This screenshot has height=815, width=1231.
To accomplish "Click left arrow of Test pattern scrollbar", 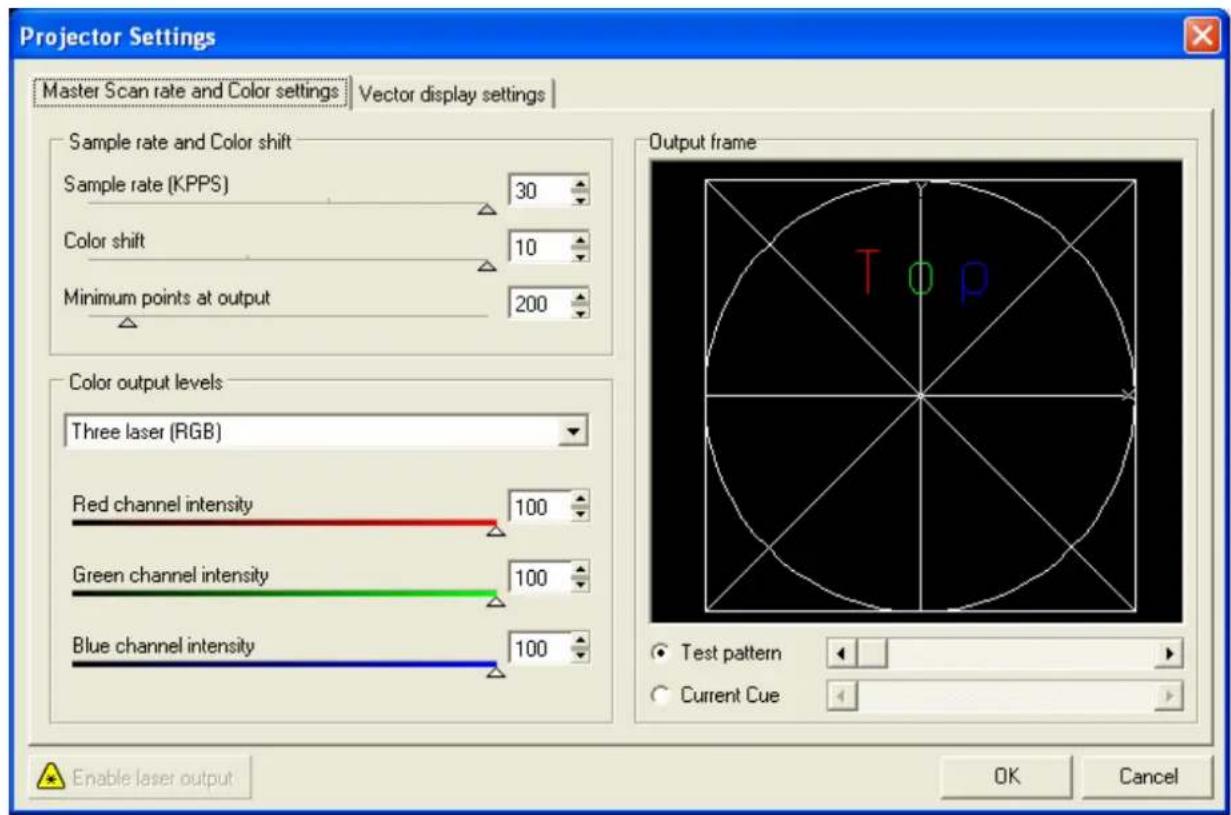I will pyautogui.click(x=842, y=653).
